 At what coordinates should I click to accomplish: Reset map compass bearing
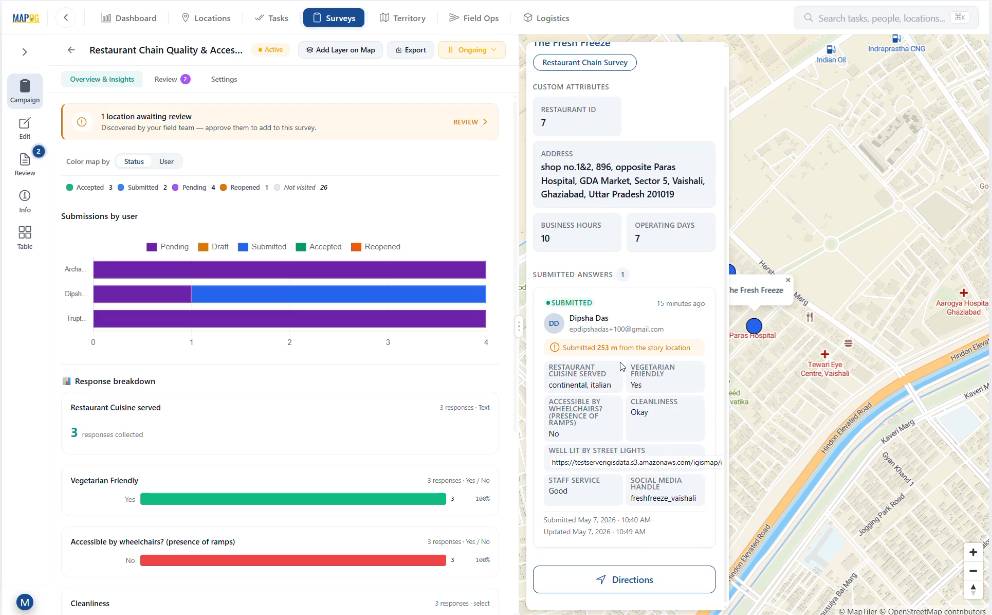(973, 590)
